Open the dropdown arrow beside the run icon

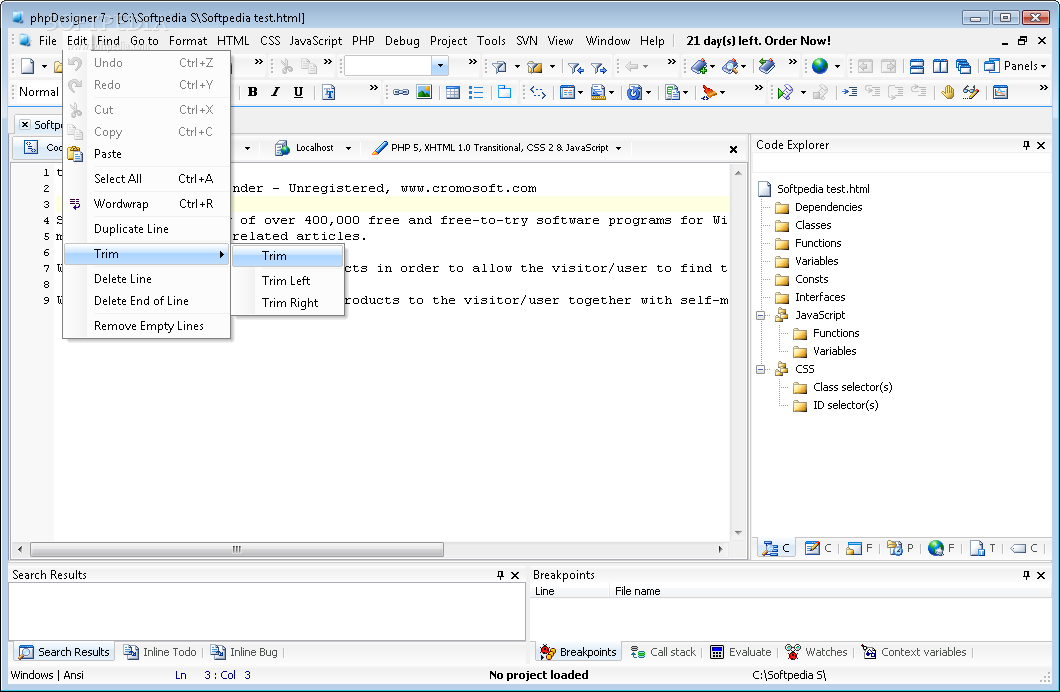pyautogui.click(x=803, y=93)
